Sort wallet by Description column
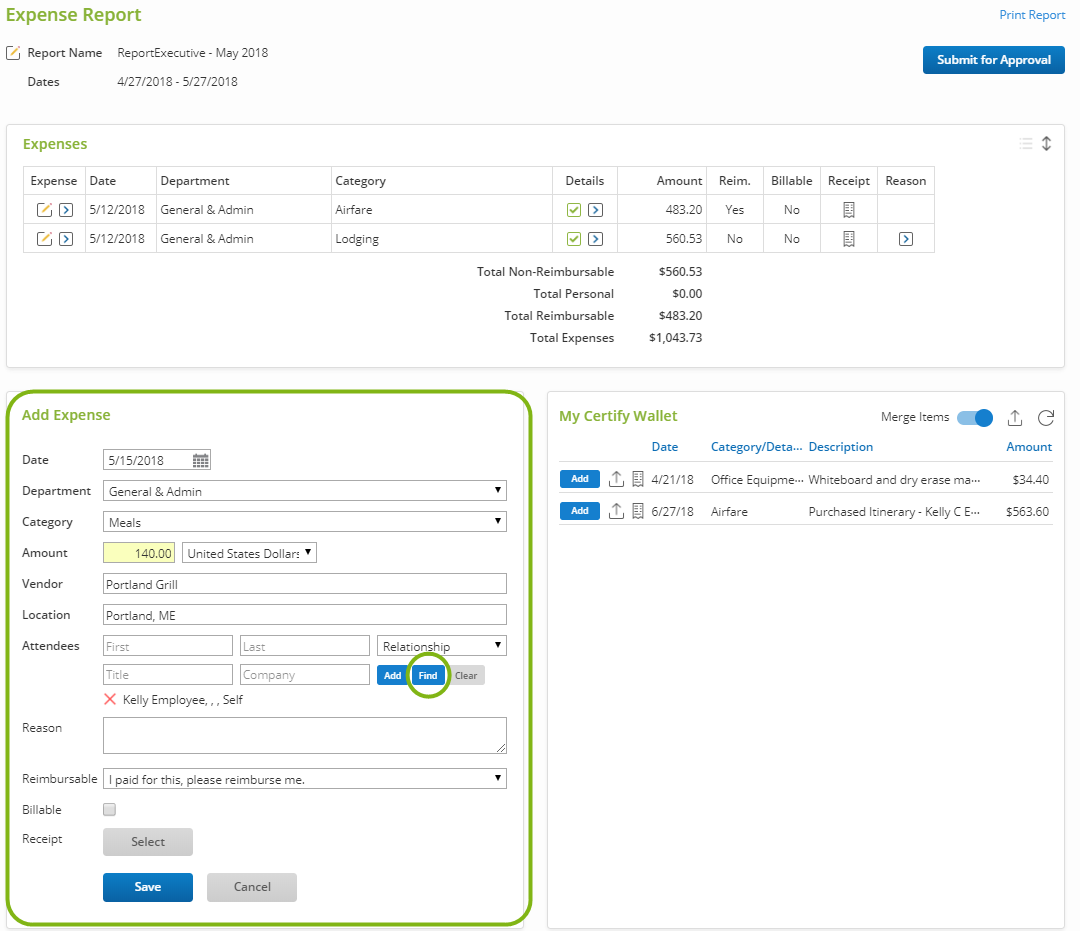The height and width of the screenshot is (931, 1080). tap(840, 446)
